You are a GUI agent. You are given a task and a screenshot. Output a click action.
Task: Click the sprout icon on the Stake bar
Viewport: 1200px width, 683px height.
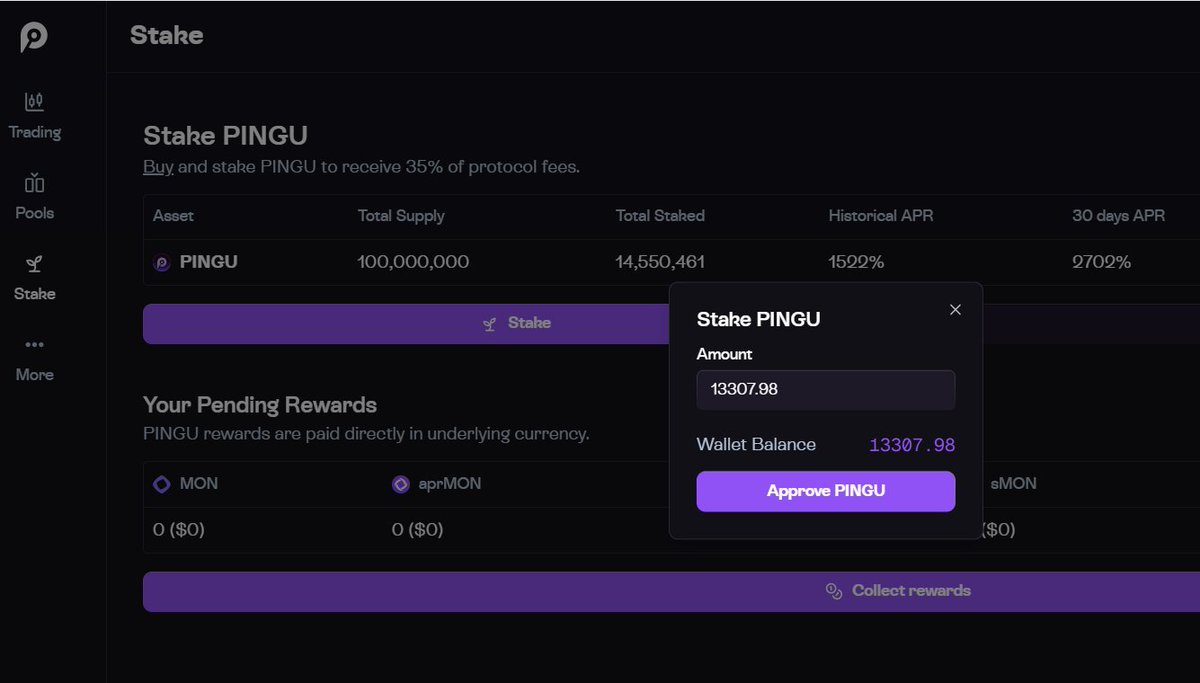coord(490,324)
